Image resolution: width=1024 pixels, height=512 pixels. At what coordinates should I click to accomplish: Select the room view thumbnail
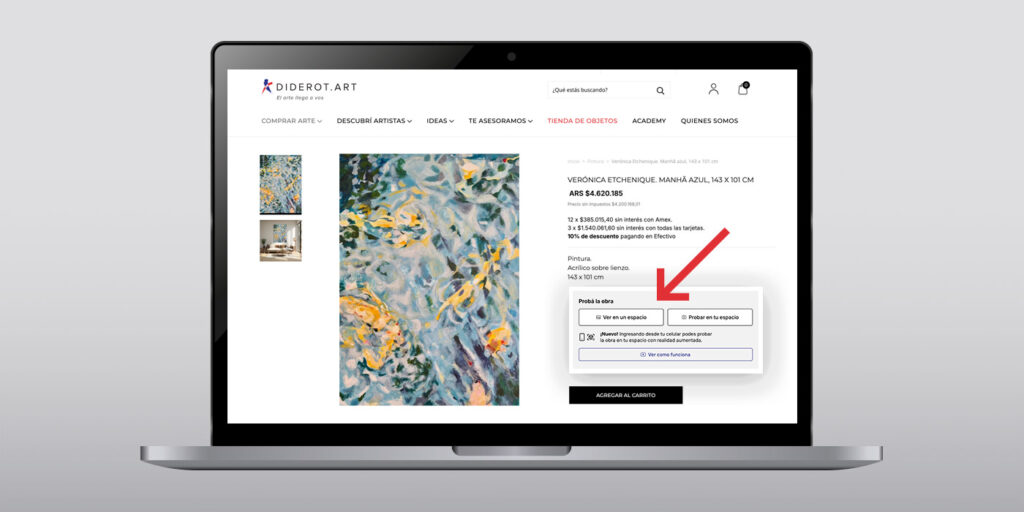pos(281,240)
